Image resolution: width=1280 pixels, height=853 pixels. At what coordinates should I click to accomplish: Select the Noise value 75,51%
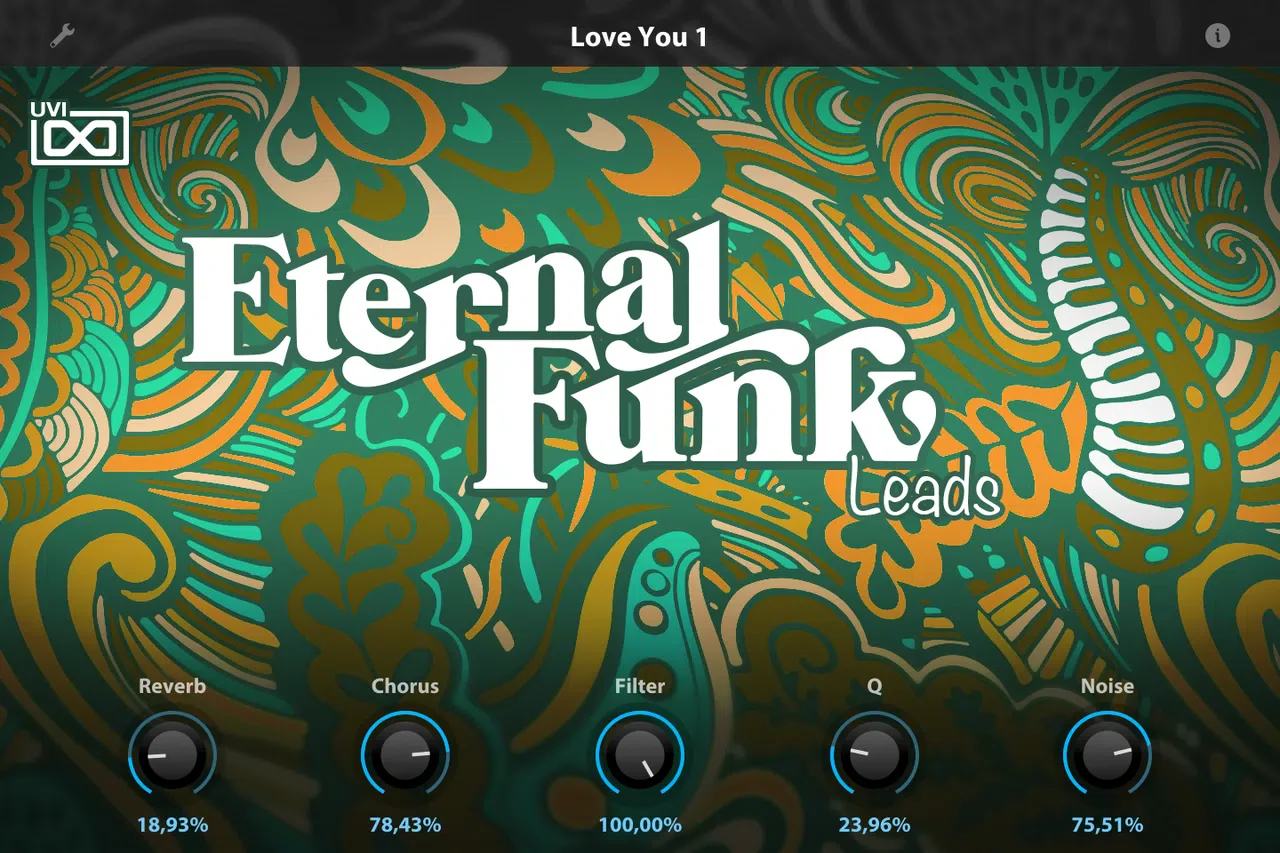(x=1107, y=825)
